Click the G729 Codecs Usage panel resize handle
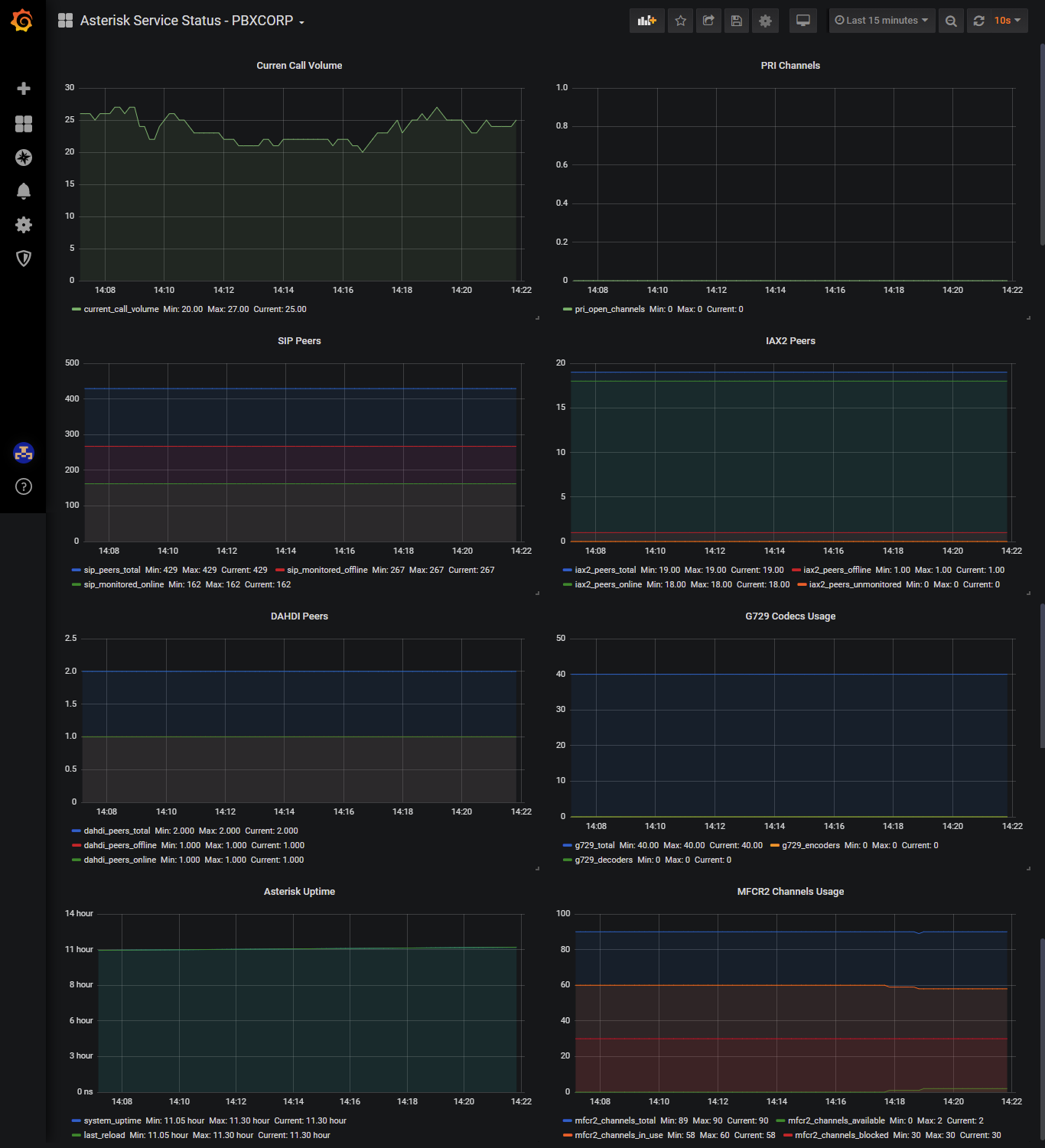The image size is (1045, 1148). coord(1028,868)
